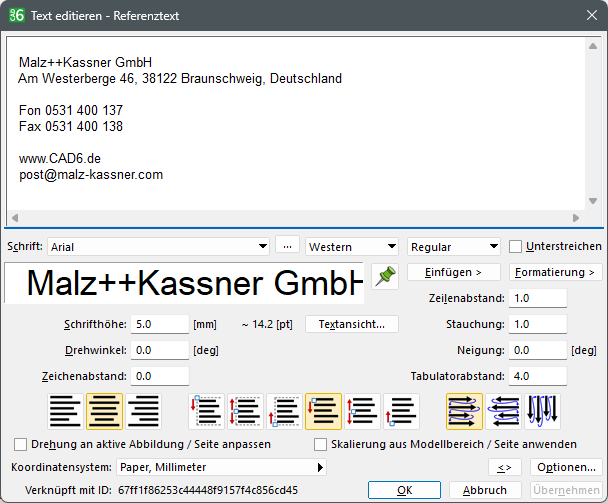The height and width of the screenshot is (503, 608).
Task: Select vertical top-to-bottom text direction icon
Action: [x=542, y=411]
